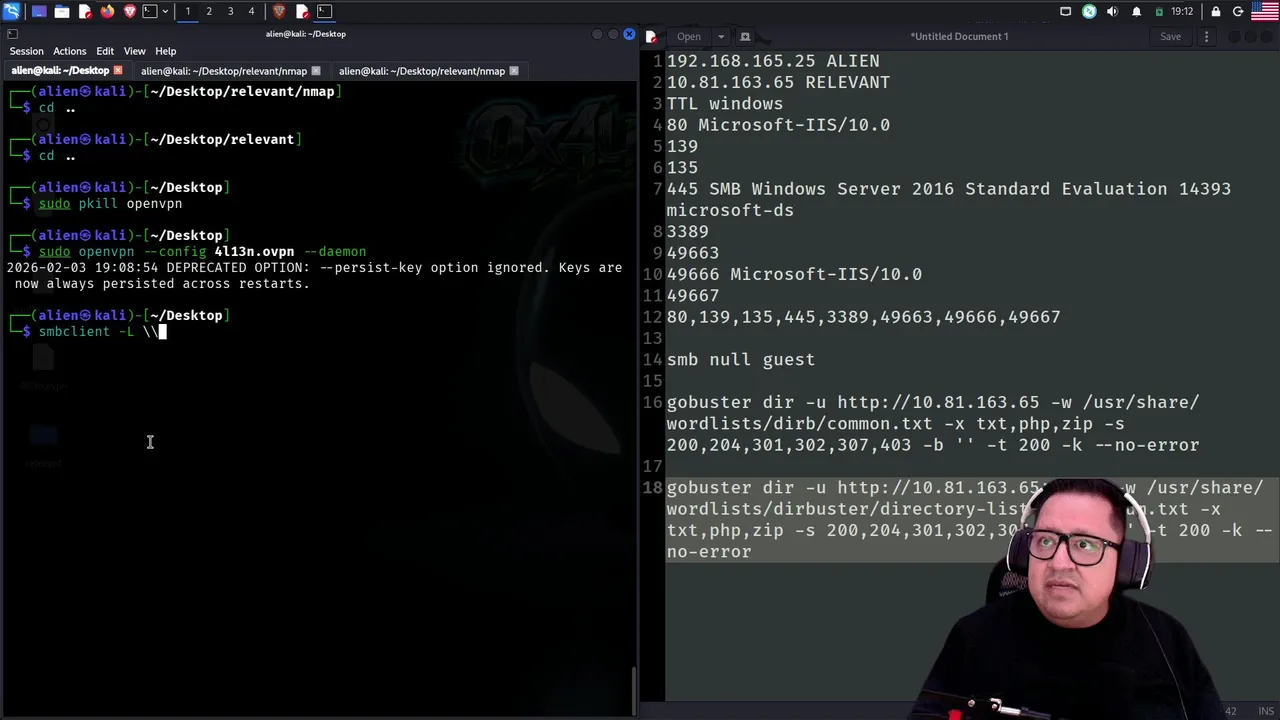Lock the screen with padlock icon
Screen dimensions: 1280x720
(x=1215, y=11)
